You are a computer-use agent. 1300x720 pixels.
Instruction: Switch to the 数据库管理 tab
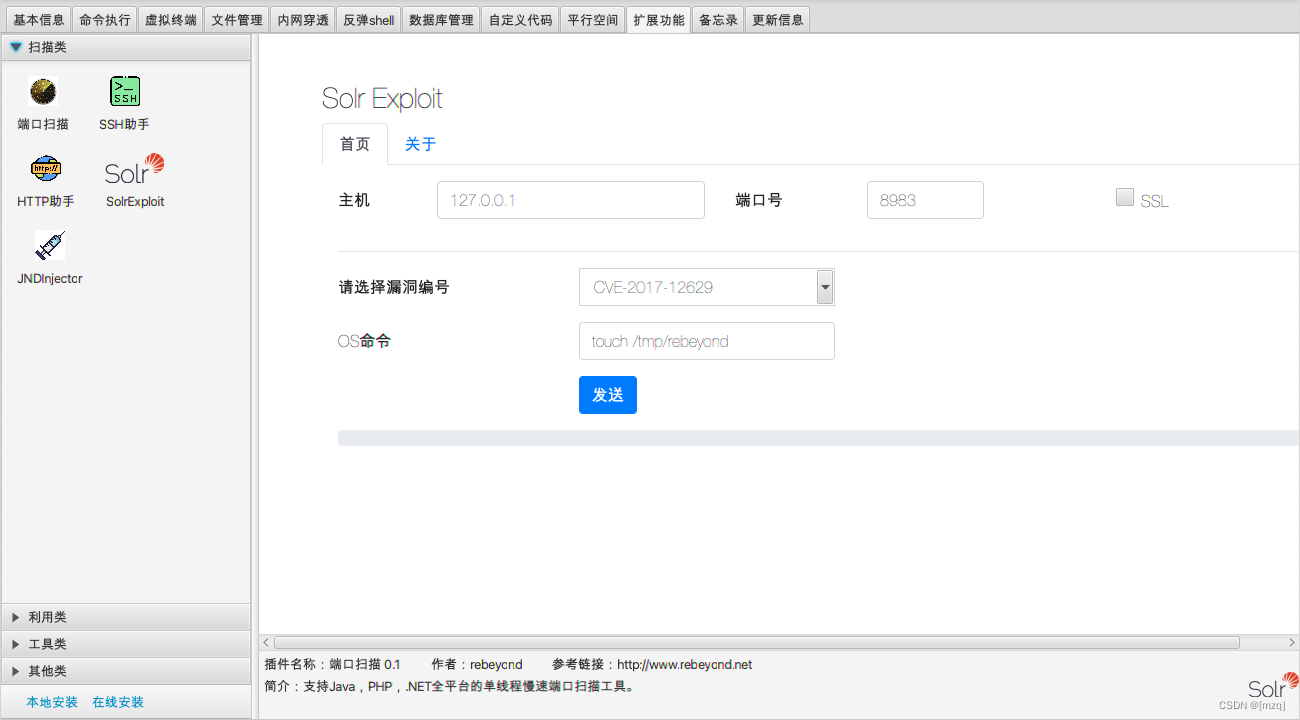pyautogui.click(x=441, y=20)
